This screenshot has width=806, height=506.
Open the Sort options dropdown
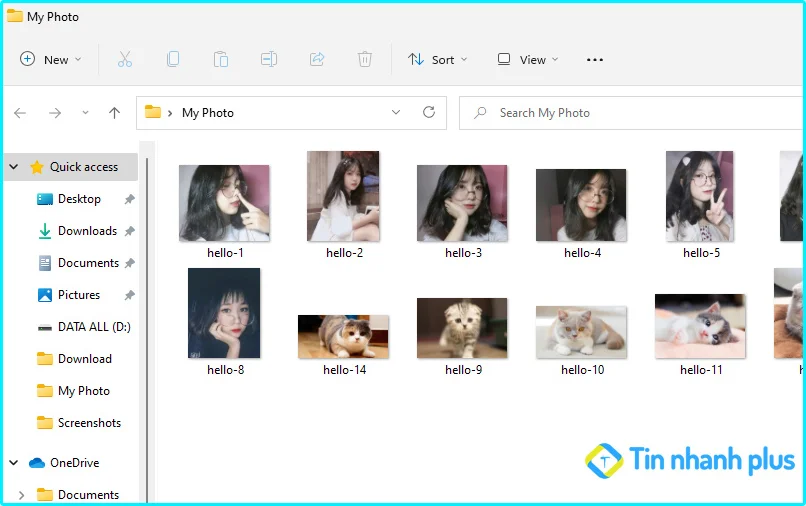[x=438, y=60]
